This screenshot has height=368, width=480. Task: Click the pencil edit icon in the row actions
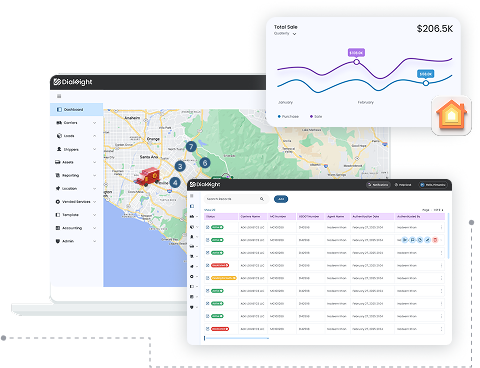click(427, 240)
